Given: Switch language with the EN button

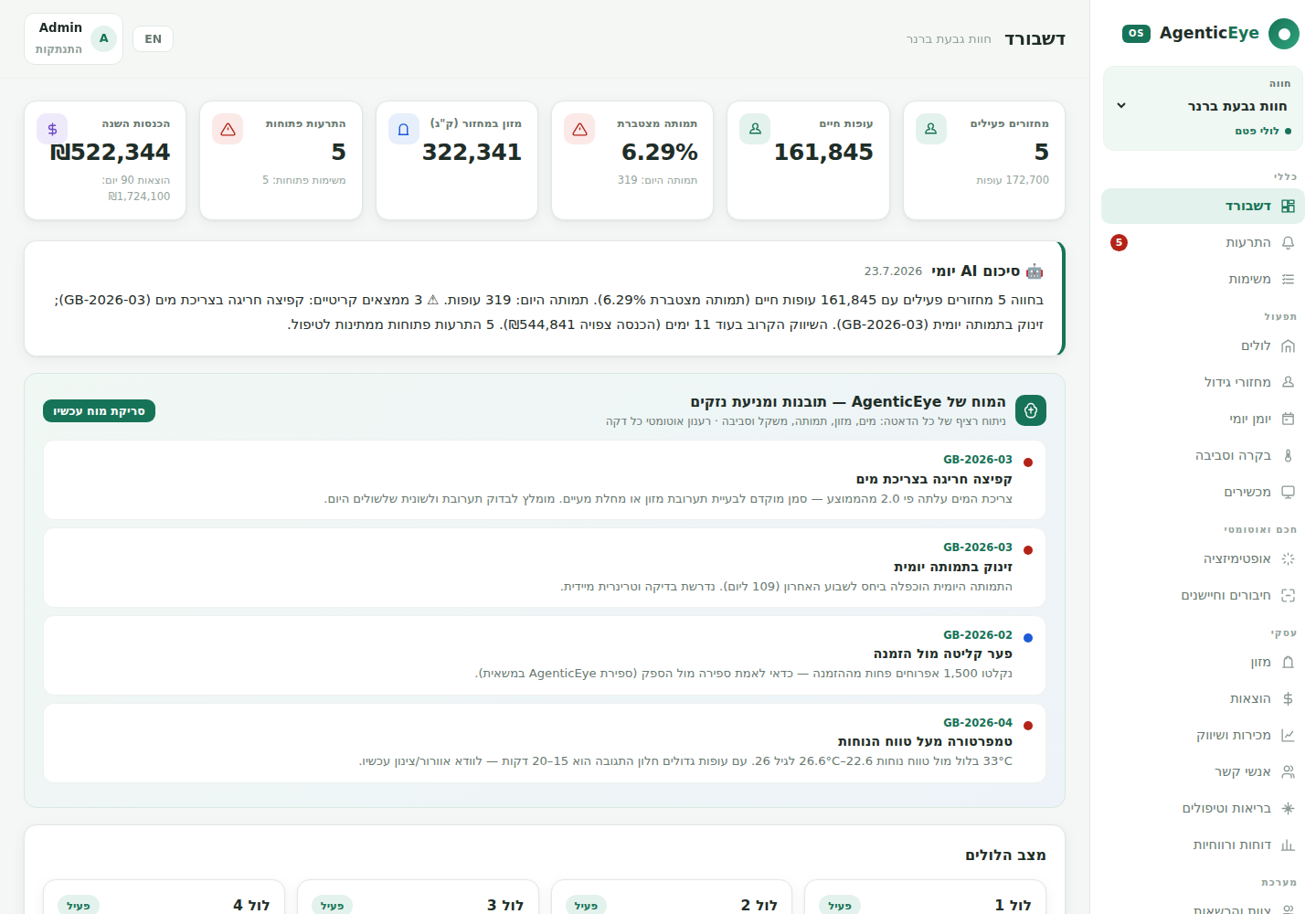Looking at the screenshot, I should point(153,38).
